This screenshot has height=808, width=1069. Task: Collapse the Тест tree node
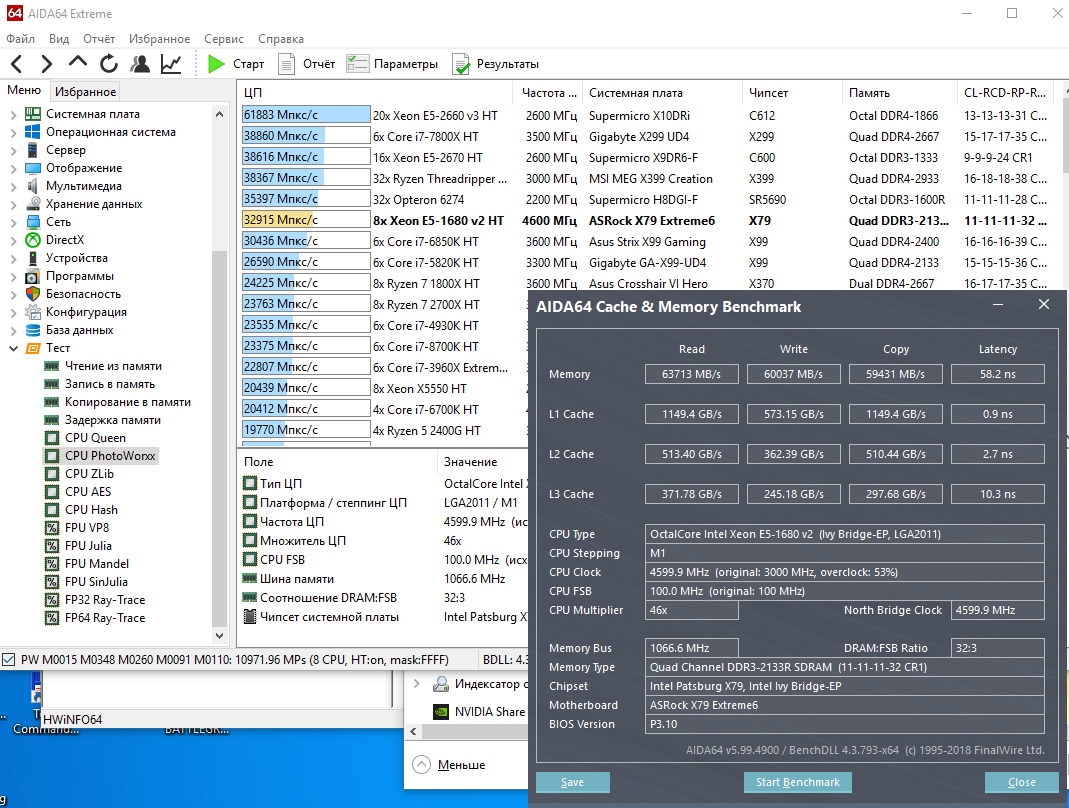pyautogui.click(x=14, y=348)
